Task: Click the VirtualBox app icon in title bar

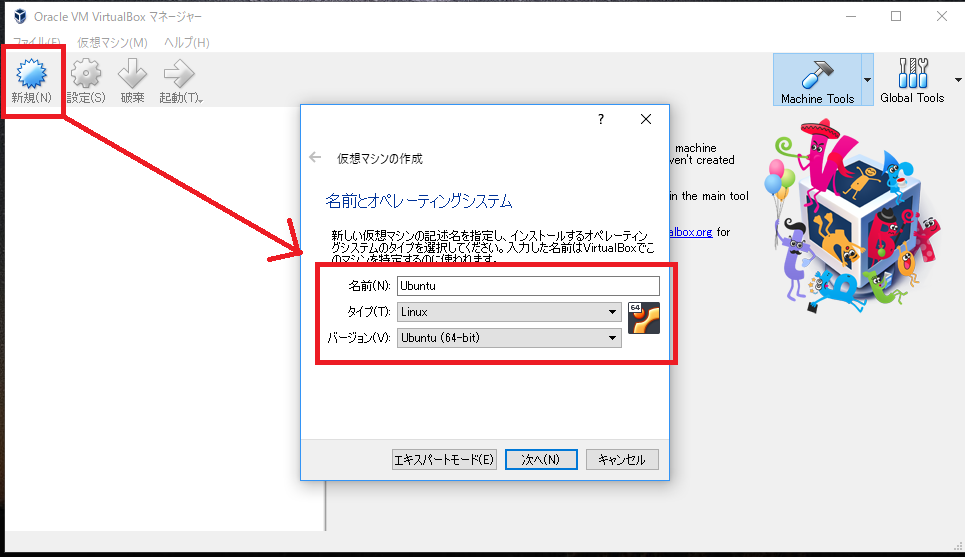Action: [20, 17]
